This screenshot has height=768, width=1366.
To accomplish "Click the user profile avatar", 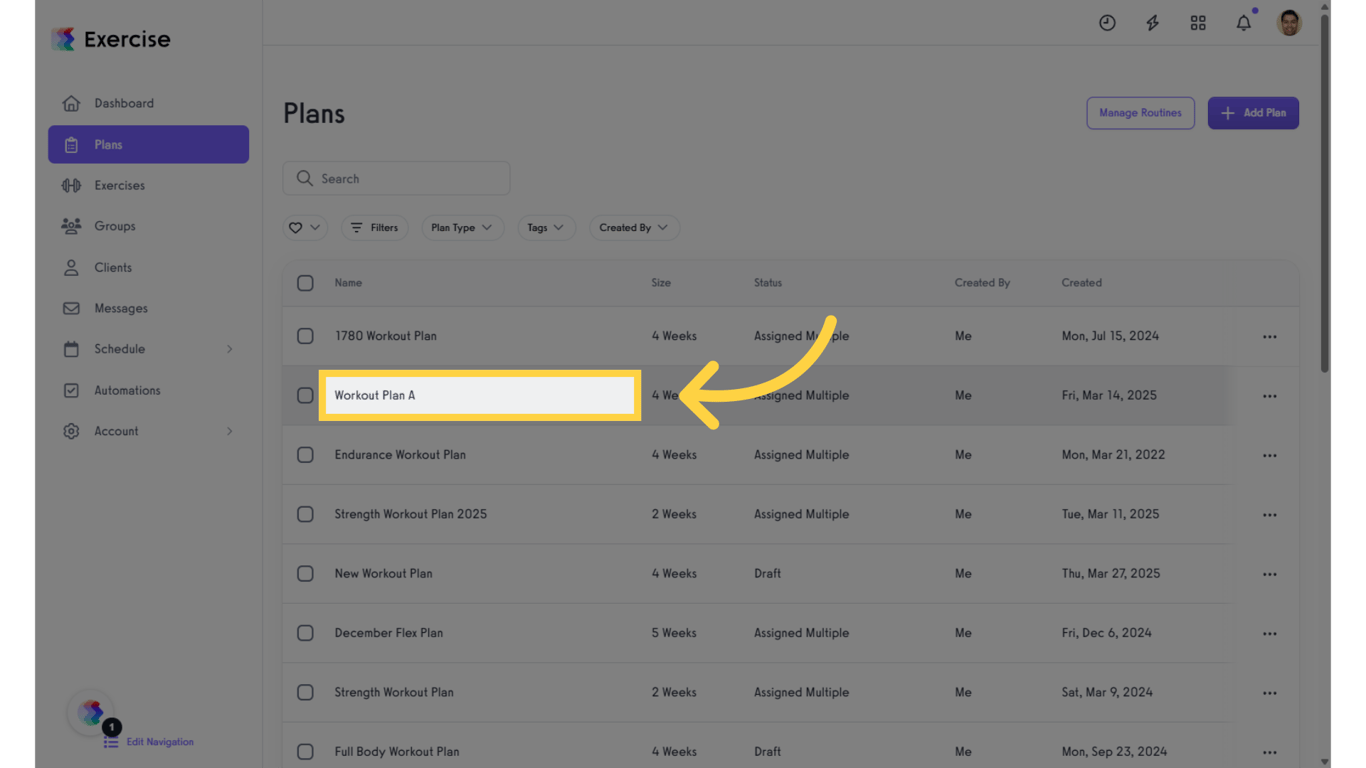I will 1289,22.
